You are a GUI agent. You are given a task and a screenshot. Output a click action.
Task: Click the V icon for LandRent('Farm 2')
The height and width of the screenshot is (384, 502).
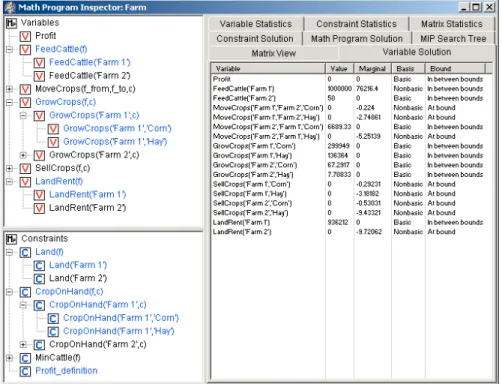pyautogui.click(x=39, y=208)
